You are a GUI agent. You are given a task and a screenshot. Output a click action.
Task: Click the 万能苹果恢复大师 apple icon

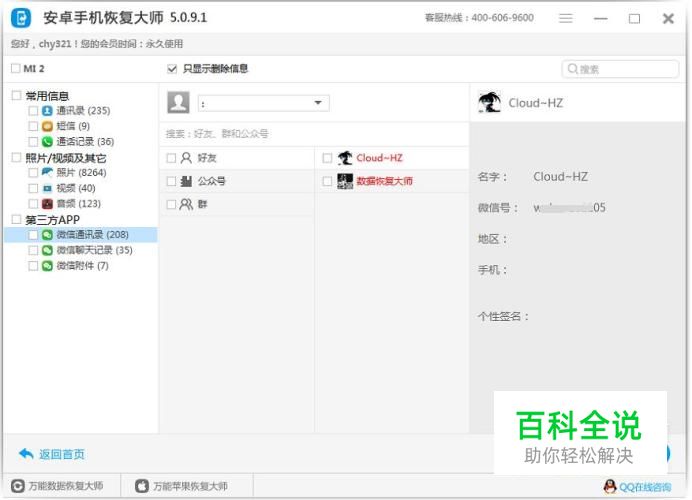click(142, 486)
